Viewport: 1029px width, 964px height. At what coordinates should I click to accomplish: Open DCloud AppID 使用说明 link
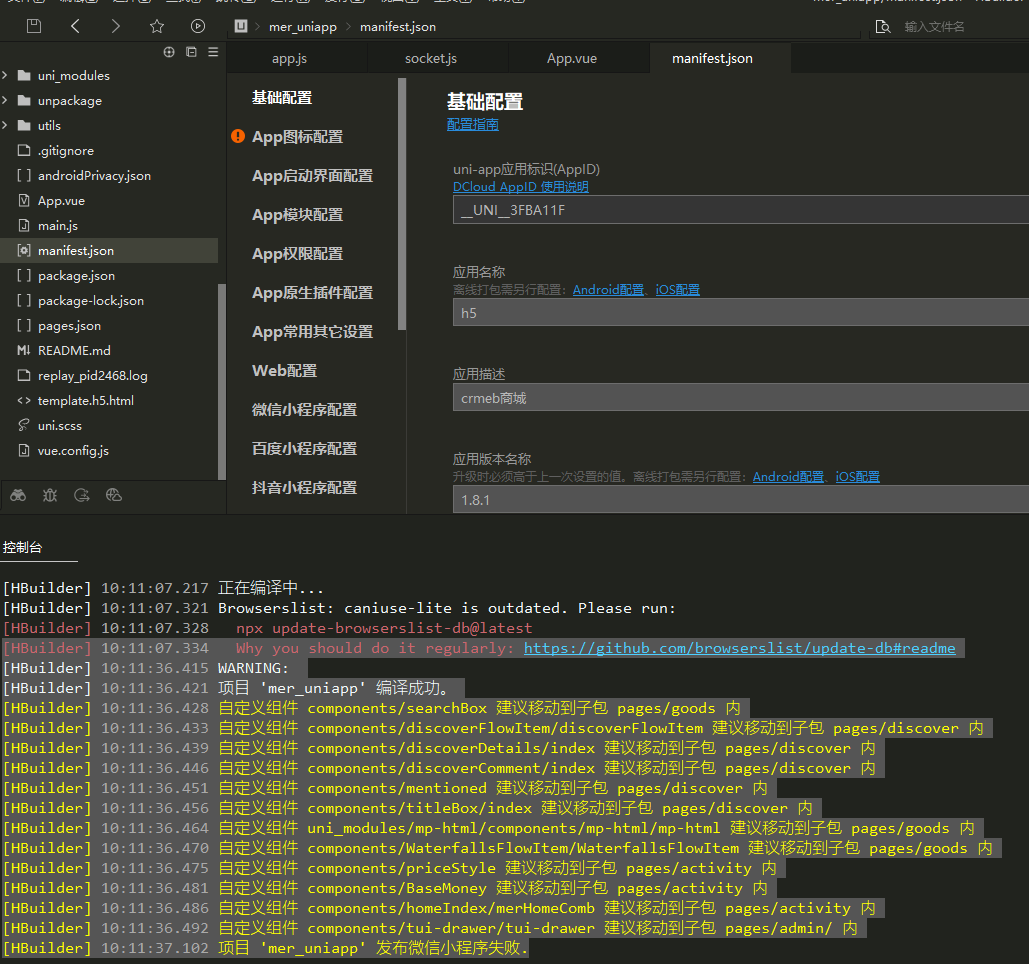[x=520, y=187]
